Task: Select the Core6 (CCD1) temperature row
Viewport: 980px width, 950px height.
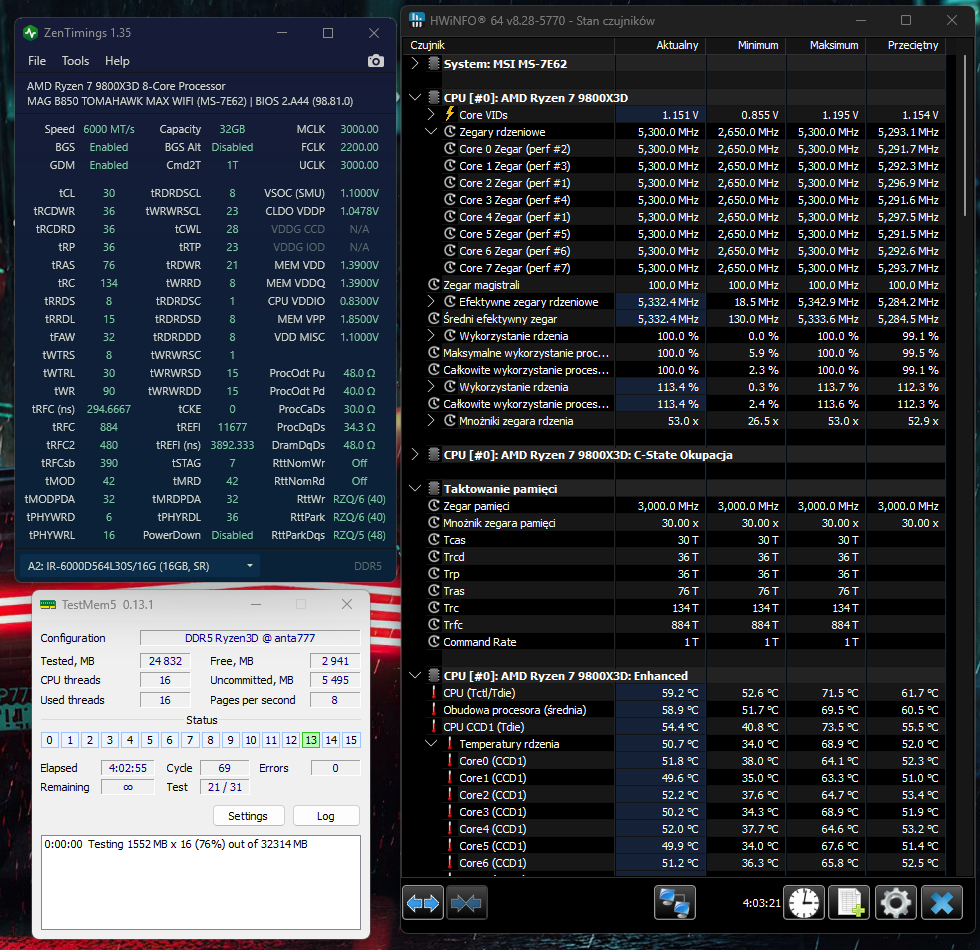Action: point(675,862)
